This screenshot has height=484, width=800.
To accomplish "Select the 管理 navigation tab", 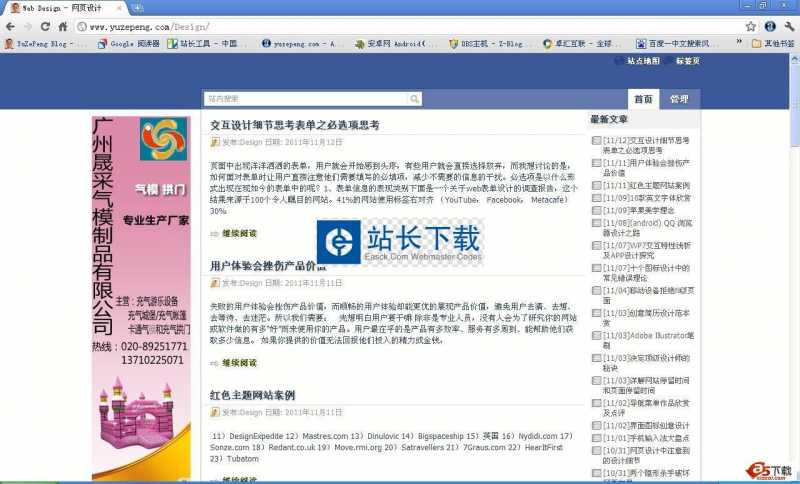I will coord(679,99).
